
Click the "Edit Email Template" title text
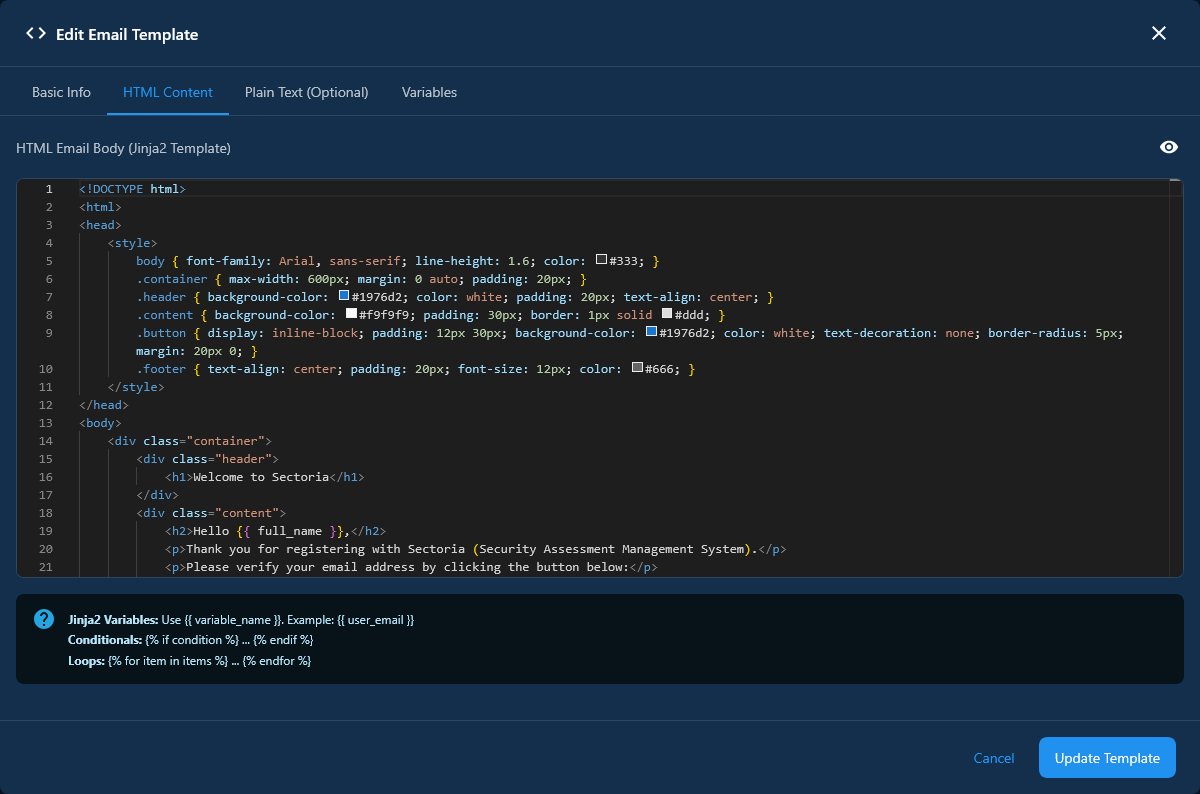(x=127, y=34)
